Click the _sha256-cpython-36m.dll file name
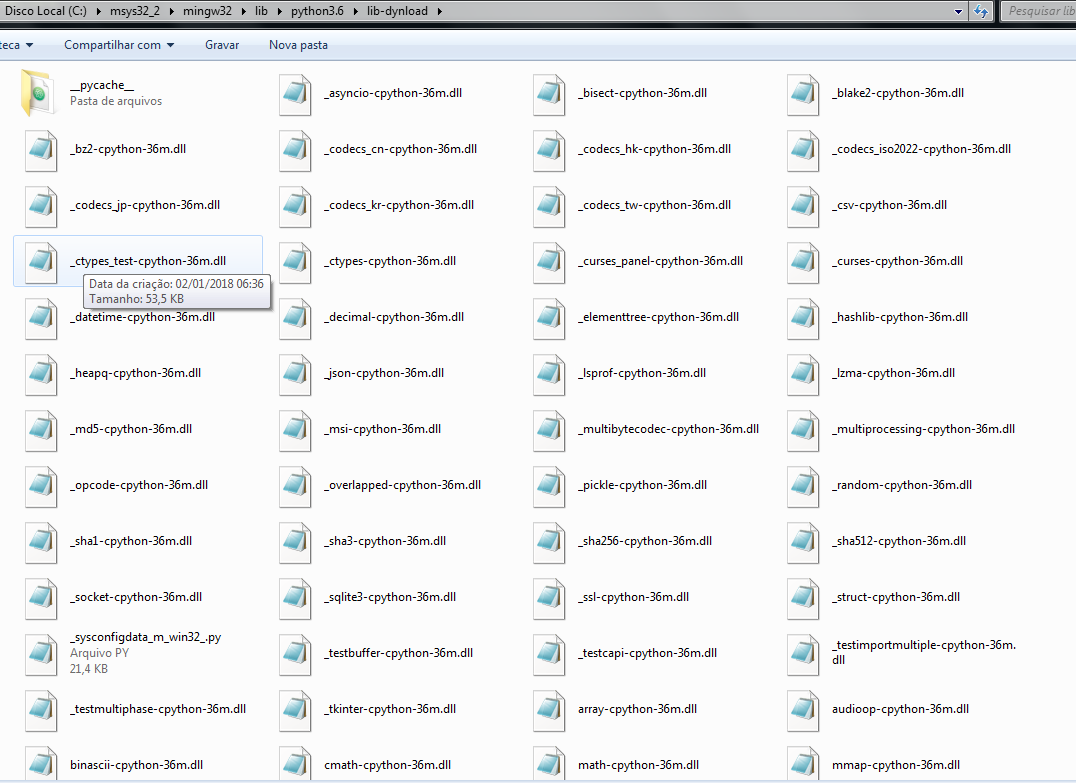 coord(645,541)
